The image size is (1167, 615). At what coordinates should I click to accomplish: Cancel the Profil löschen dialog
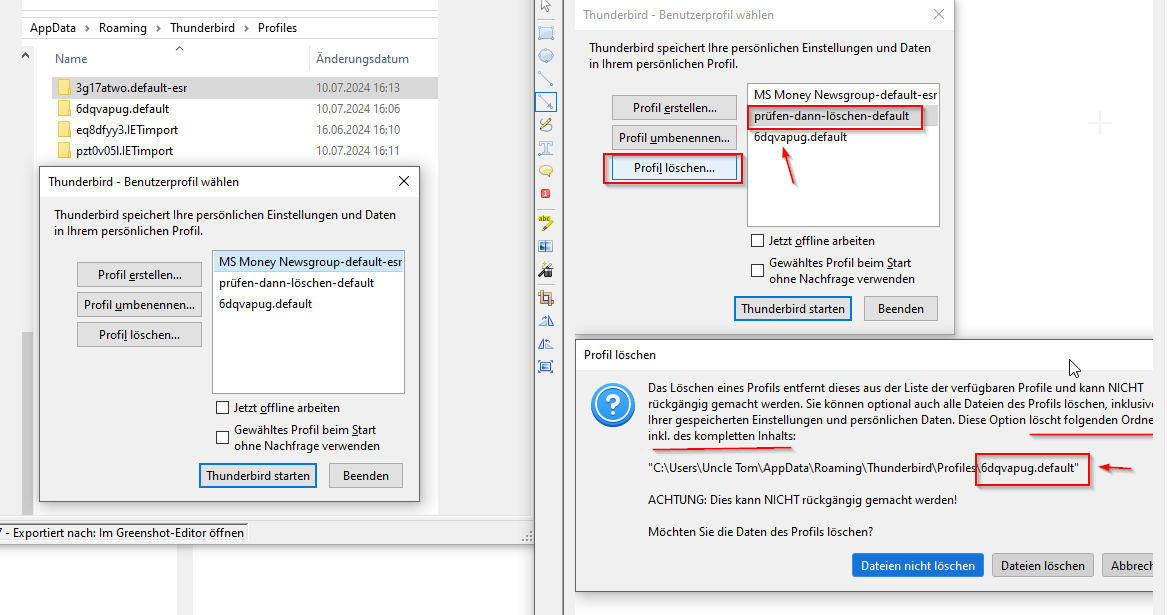point(1128,565)
